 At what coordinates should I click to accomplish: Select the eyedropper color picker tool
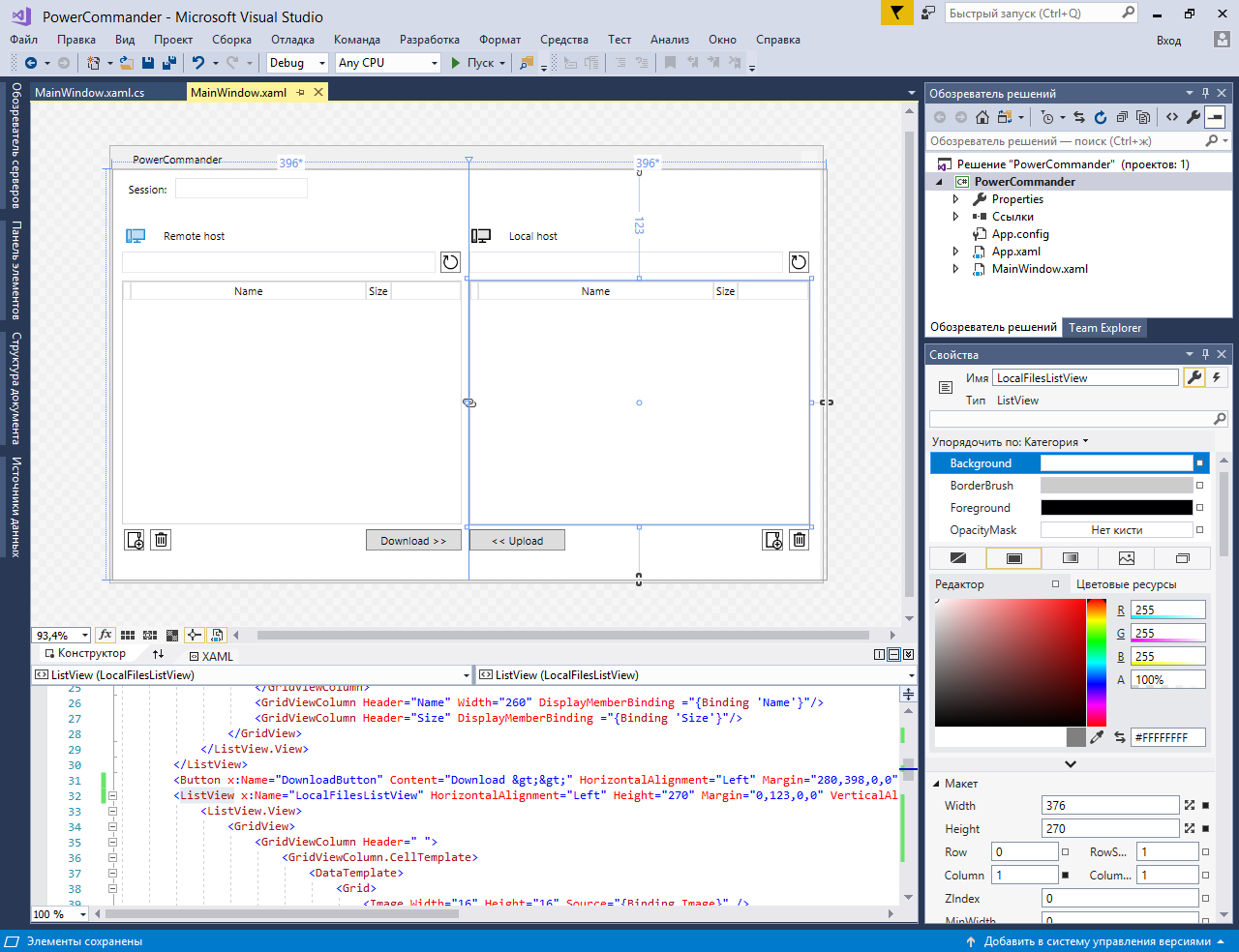(x=1097, y=737)
